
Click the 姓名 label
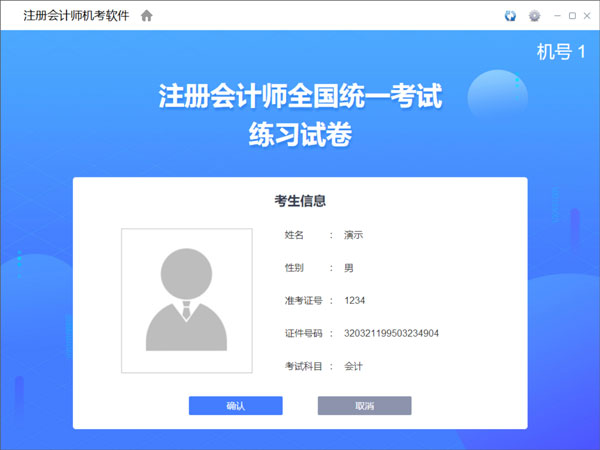point(294,235)
